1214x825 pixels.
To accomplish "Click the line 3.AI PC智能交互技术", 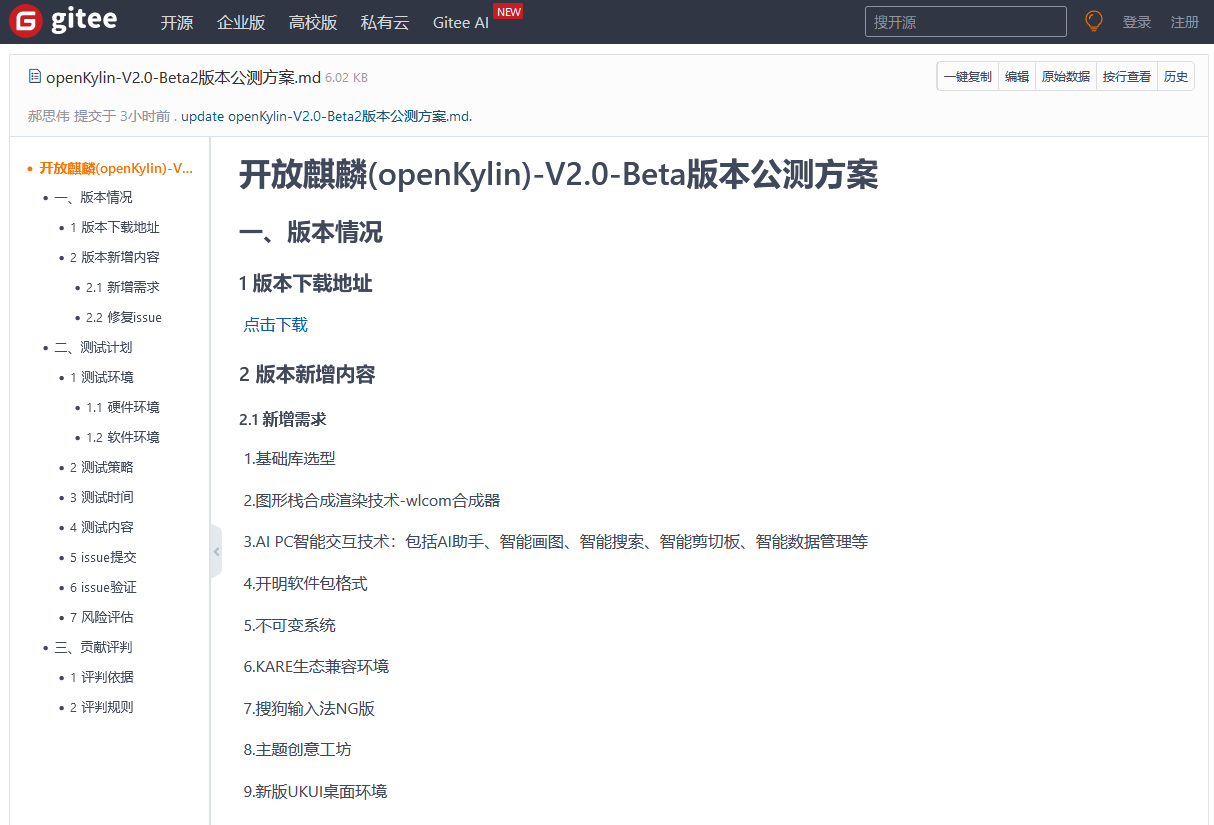I will pos(555,542).
